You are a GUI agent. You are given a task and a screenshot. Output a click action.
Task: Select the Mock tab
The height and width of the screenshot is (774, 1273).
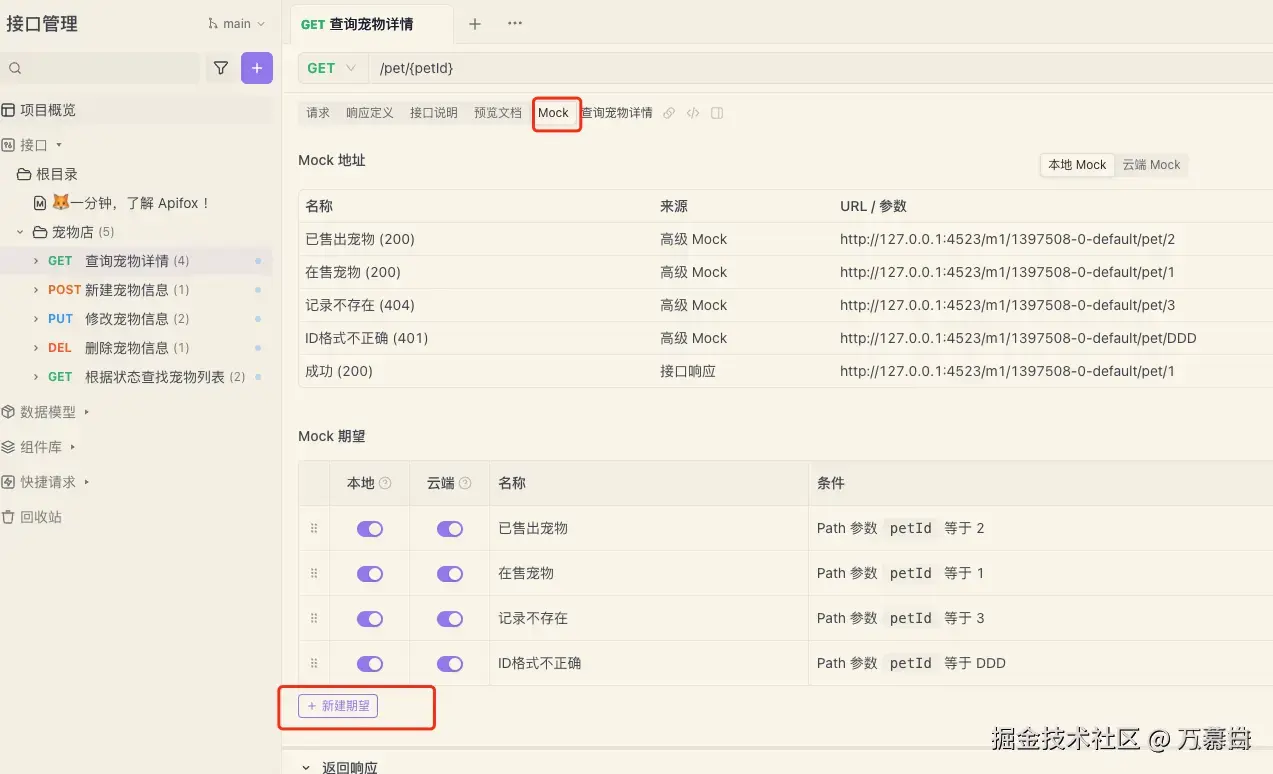(x=553, y=113)
